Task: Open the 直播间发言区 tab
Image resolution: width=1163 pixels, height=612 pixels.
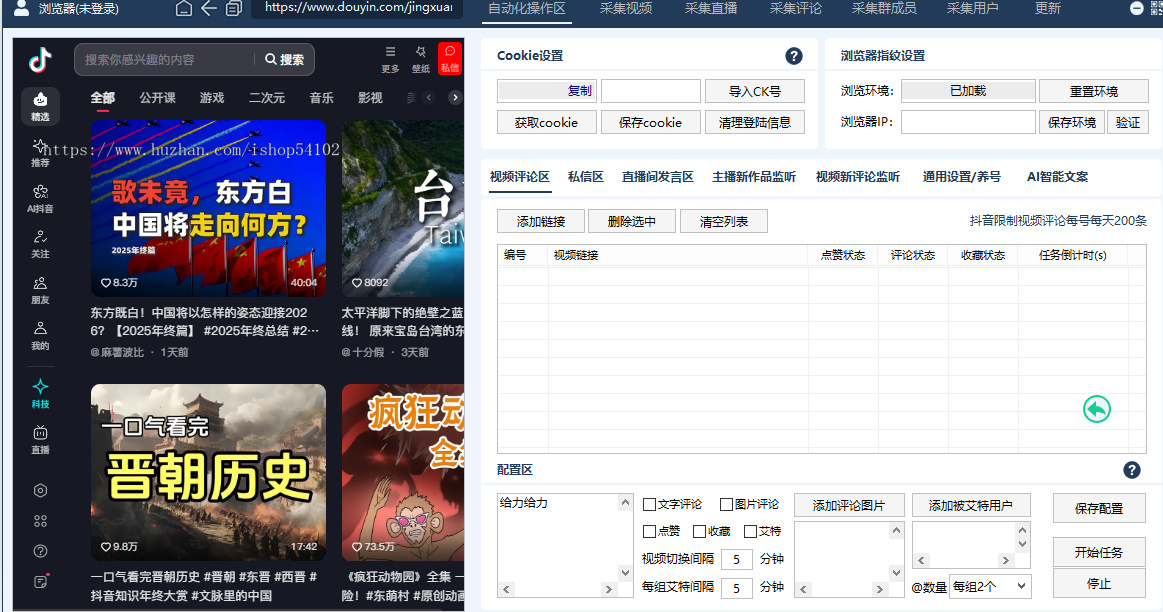Action: click(657, 177)
